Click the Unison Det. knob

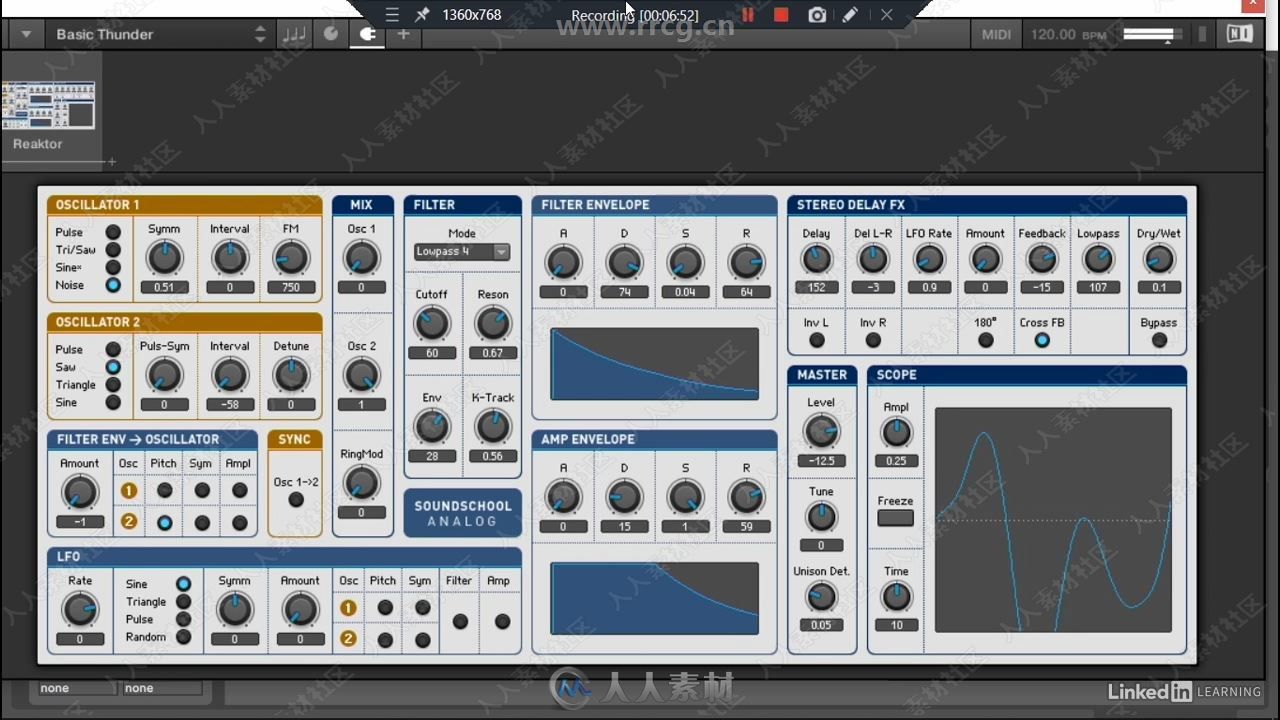(821, 597)
